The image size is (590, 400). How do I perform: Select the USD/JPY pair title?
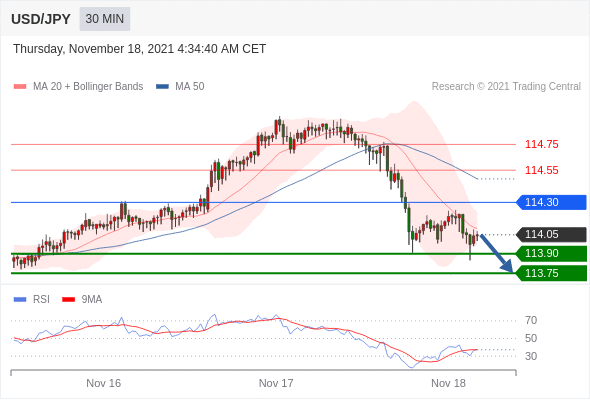pos(41,19)
